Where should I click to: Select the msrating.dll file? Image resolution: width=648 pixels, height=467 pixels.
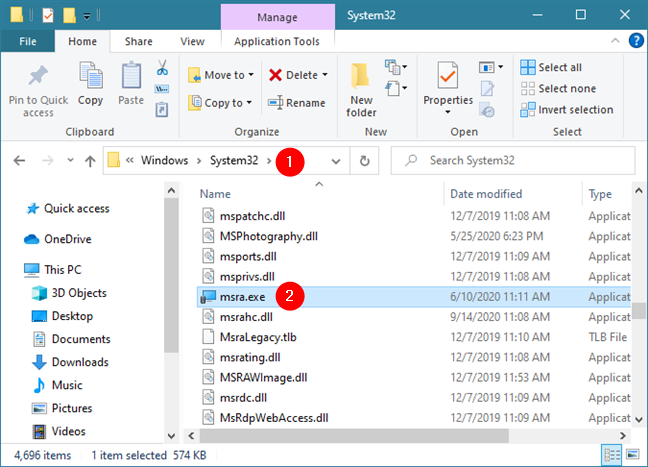click(250, 357)
